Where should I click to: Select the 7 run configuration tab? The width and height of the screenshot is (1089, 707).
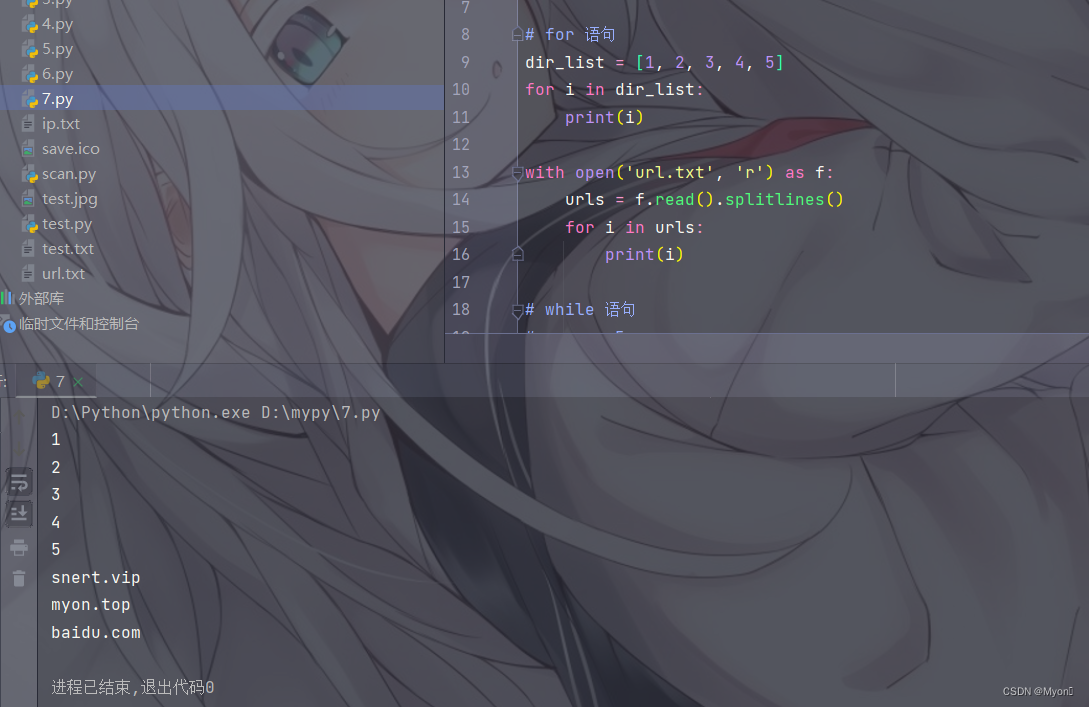pos(56,381)
